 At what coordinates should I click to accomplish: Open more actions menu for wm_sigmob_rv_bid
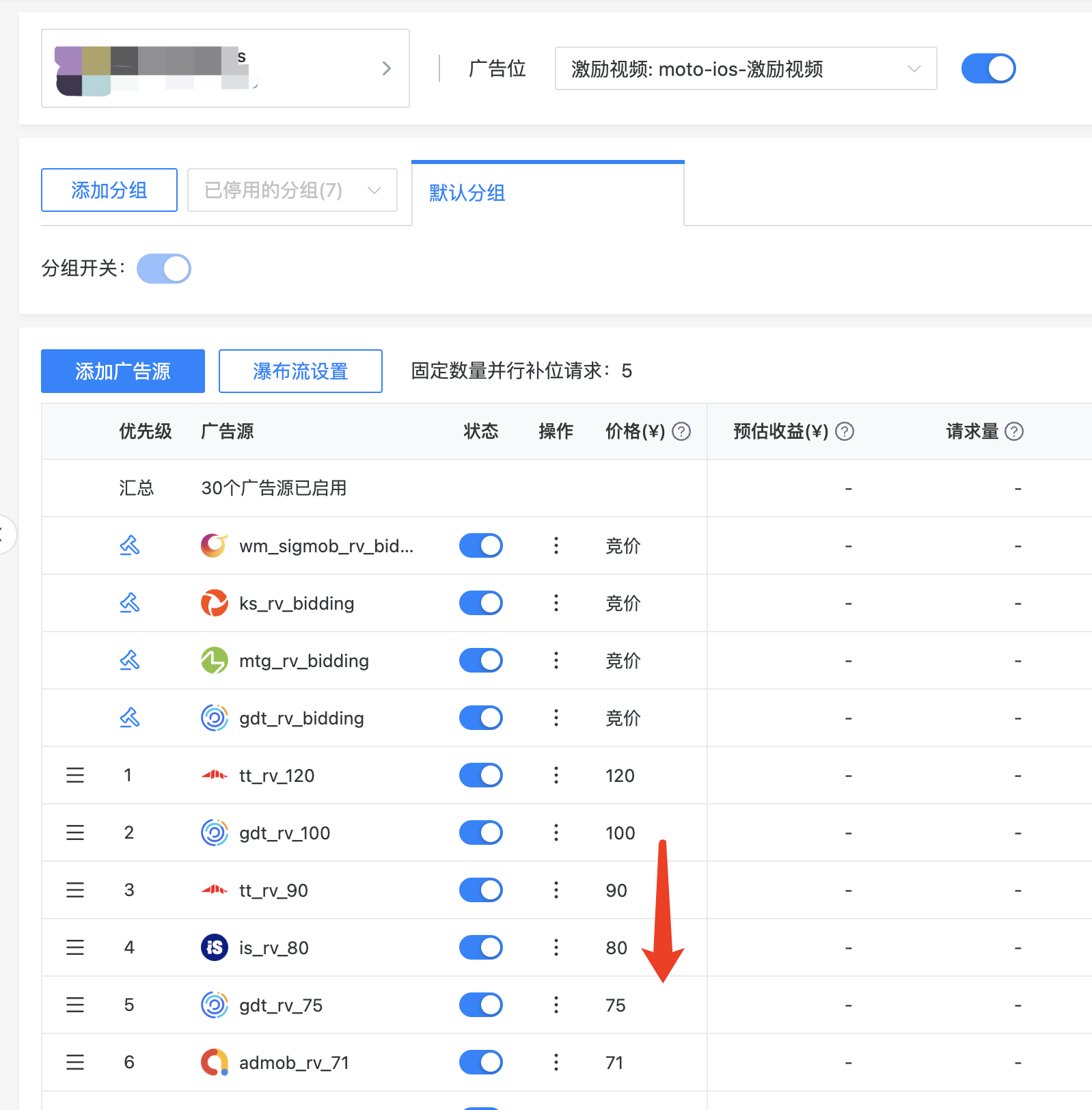pyautogui.click(x=556, y=545)
